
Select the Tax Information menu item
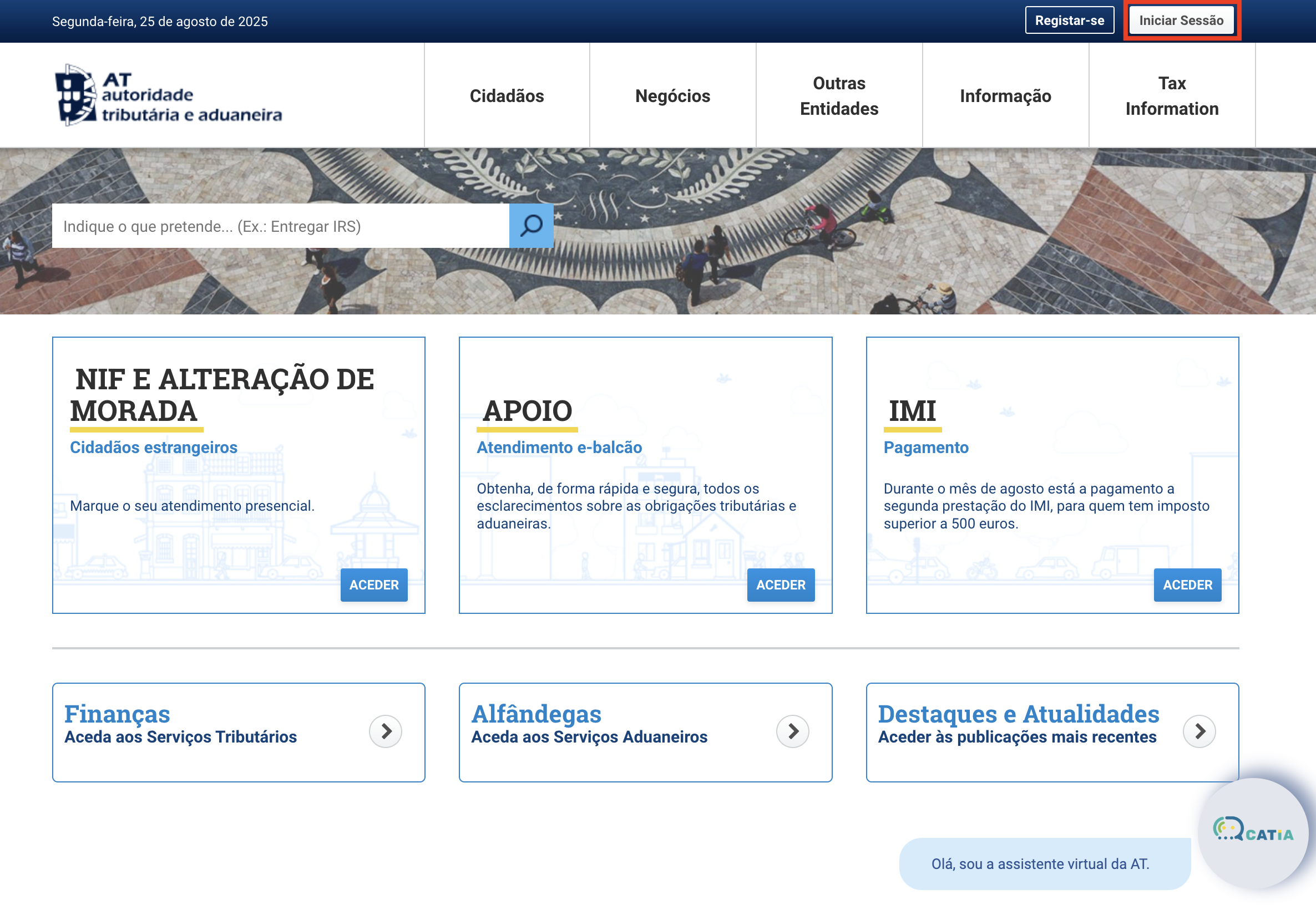tap(1172, 96)
